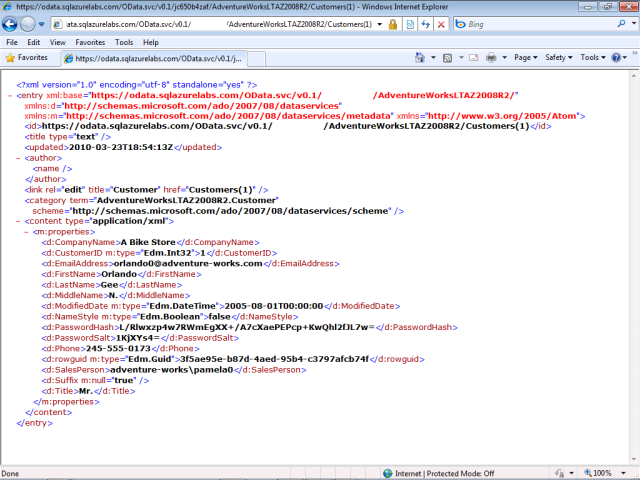Open the recent pages dropdown arrow
This screenshot has width=640, height=480.
42,24
